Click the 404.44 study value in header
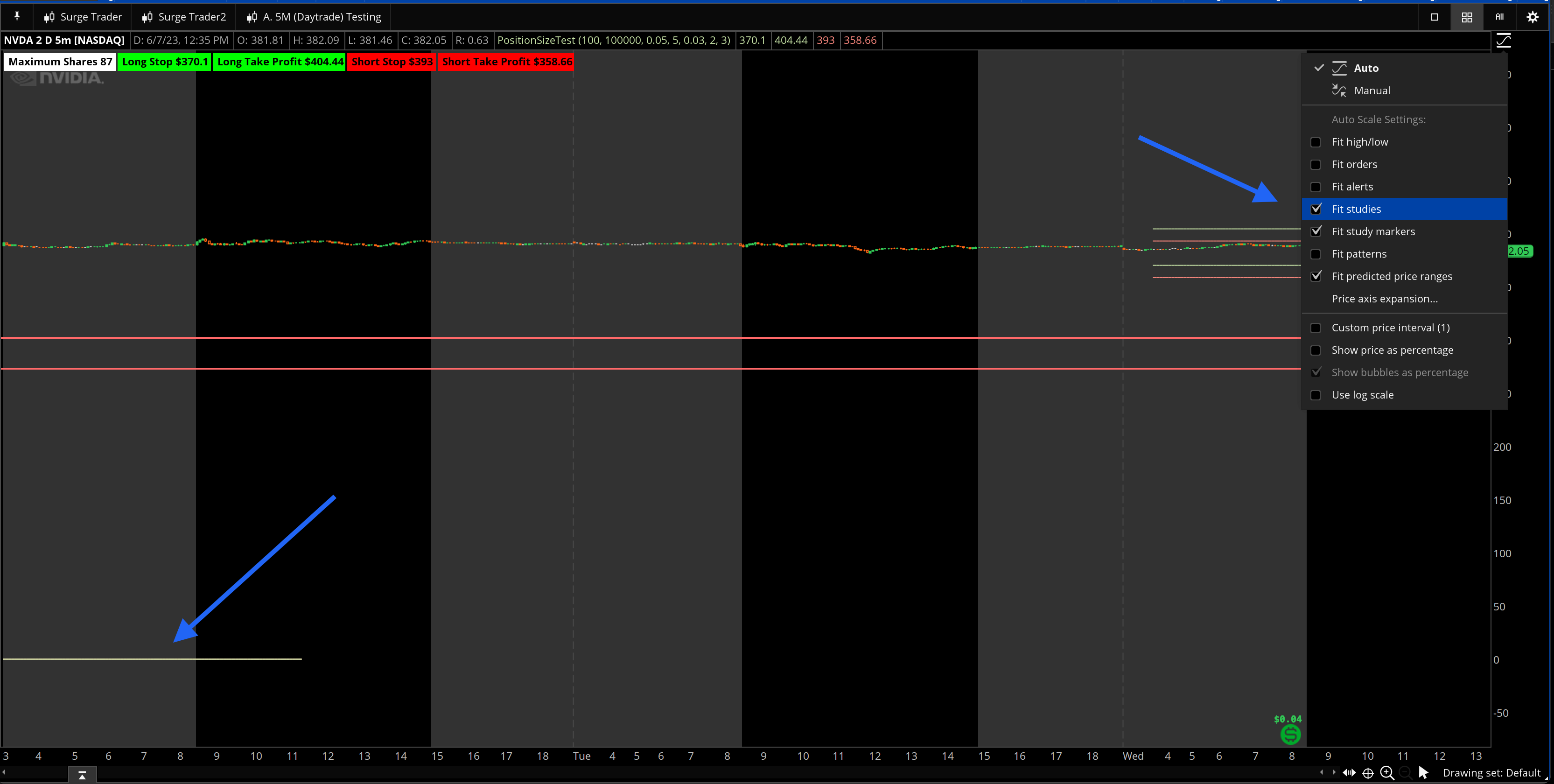This screenshot has width=1554, height=784. pos(791,41)
